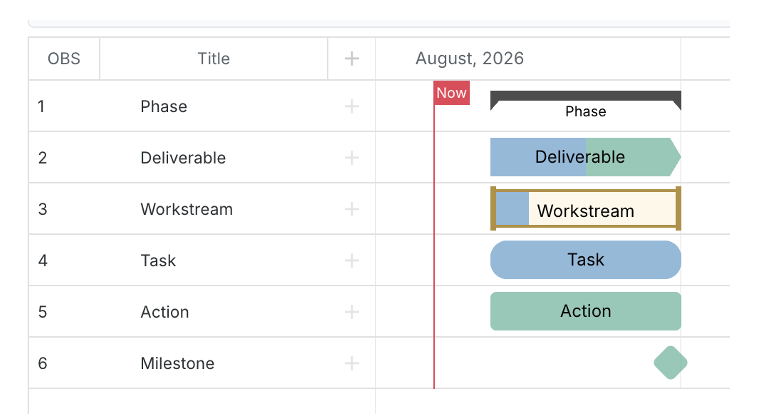Select the Workstream gantt bar
This screenshot has width=772, height=414.
click(x=585, y=209)
